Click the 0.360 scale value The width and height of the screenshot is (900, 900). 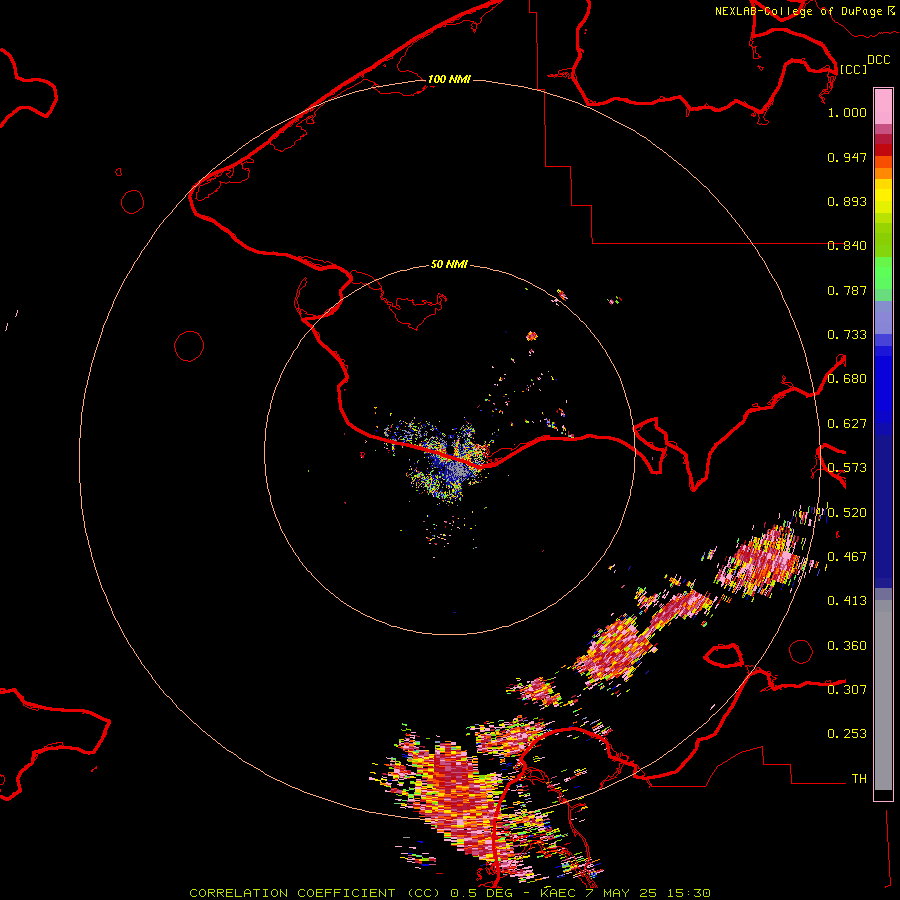847,646
